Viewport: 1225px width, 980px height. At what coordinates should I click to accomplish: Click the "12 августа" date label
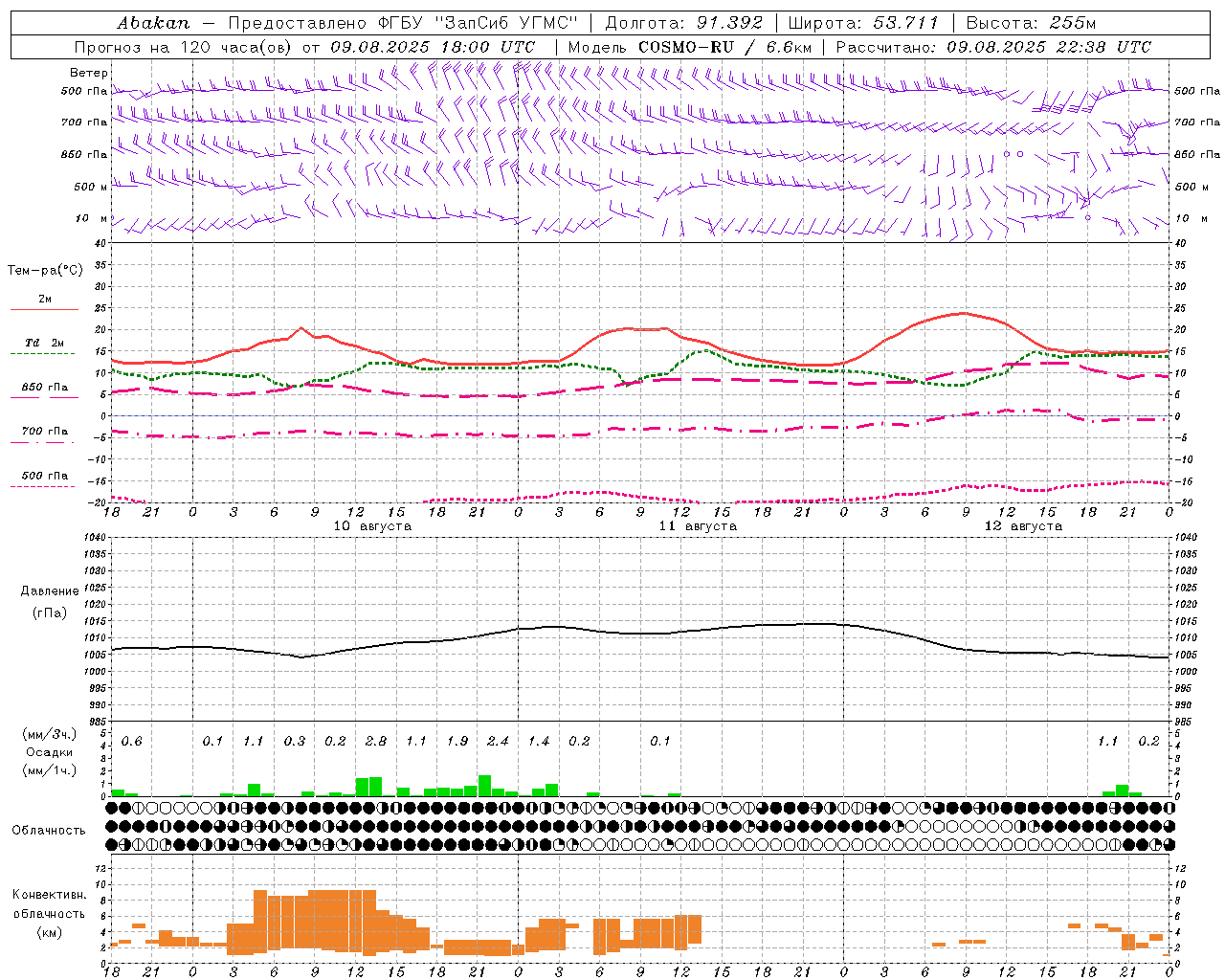(x=1023, y=526)
